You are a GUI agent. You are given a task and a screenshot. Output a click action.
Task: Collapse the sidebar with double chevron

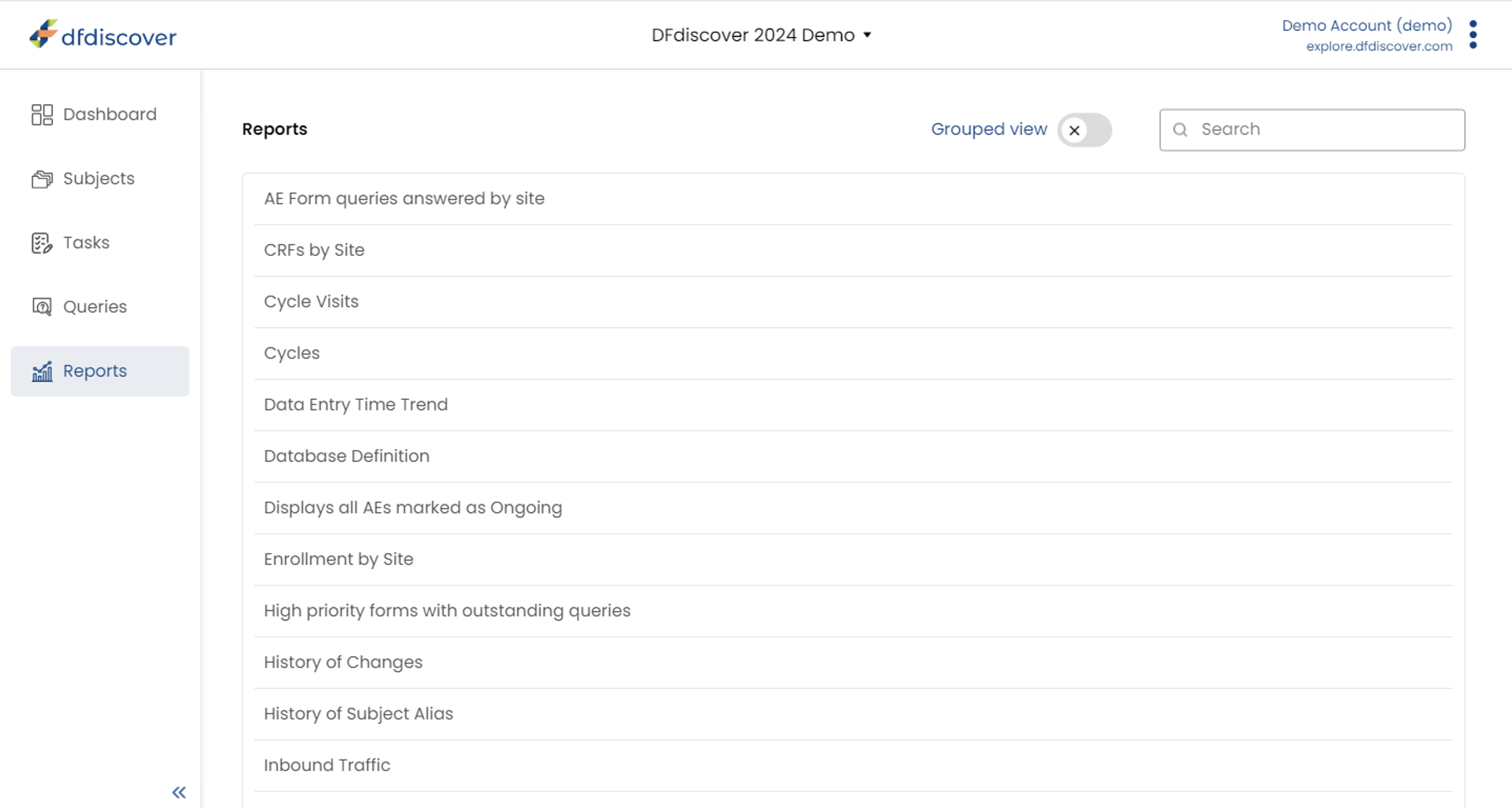(179, 792)
